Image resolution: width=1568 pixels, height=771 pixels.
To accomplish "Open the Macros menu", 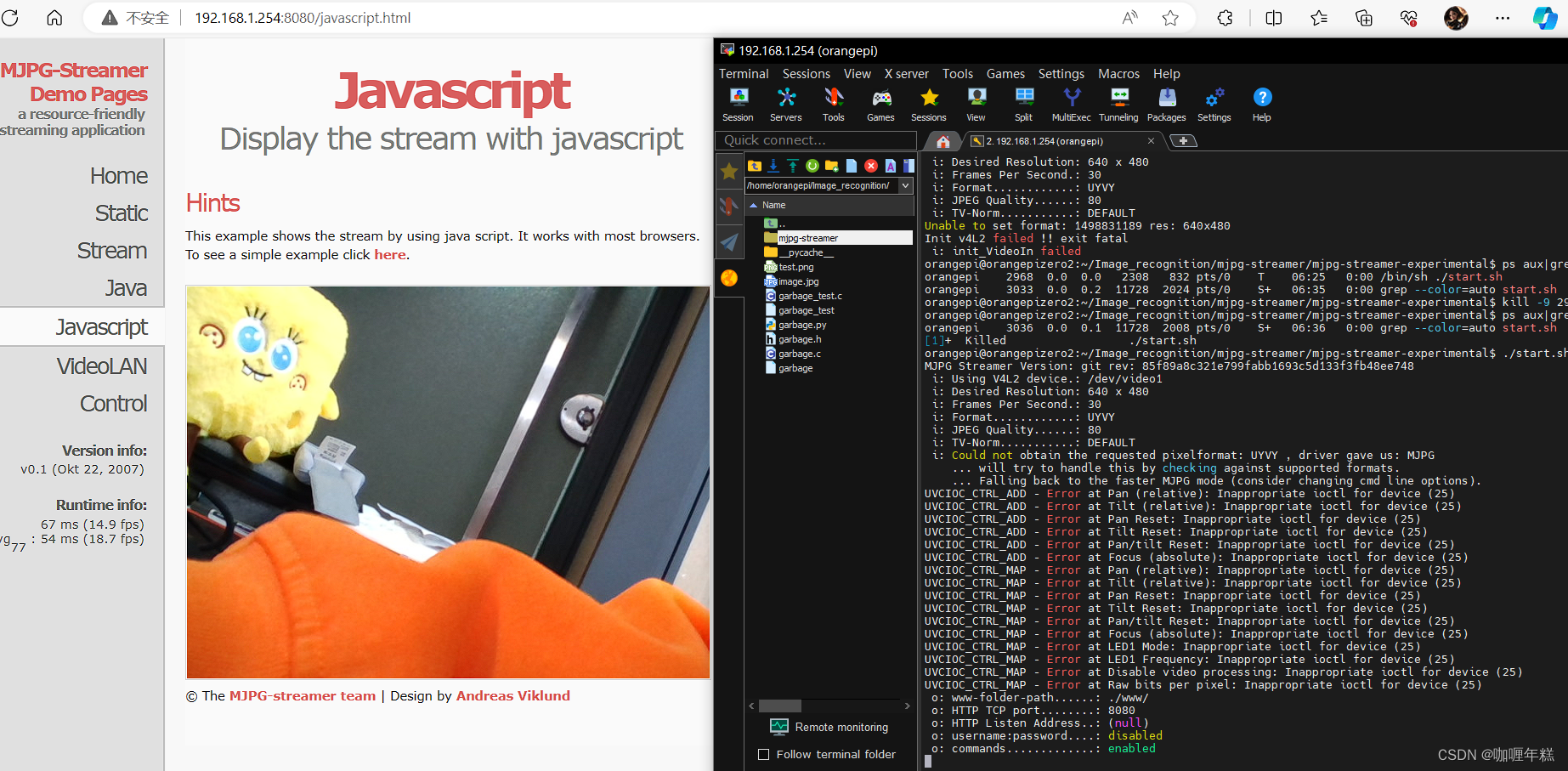I will 1118,74.
